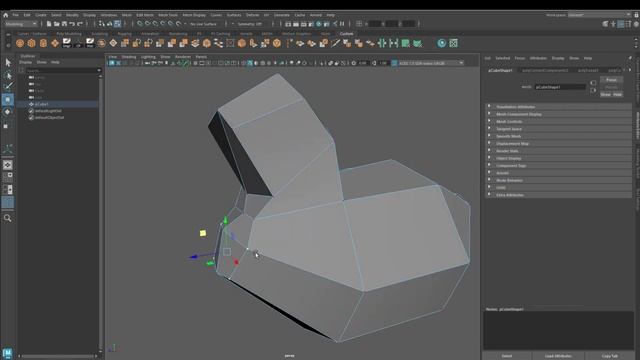Click the teal circular icon on the shelf
The height and width of the screenshot is (360, 640).
click(442, 43)
